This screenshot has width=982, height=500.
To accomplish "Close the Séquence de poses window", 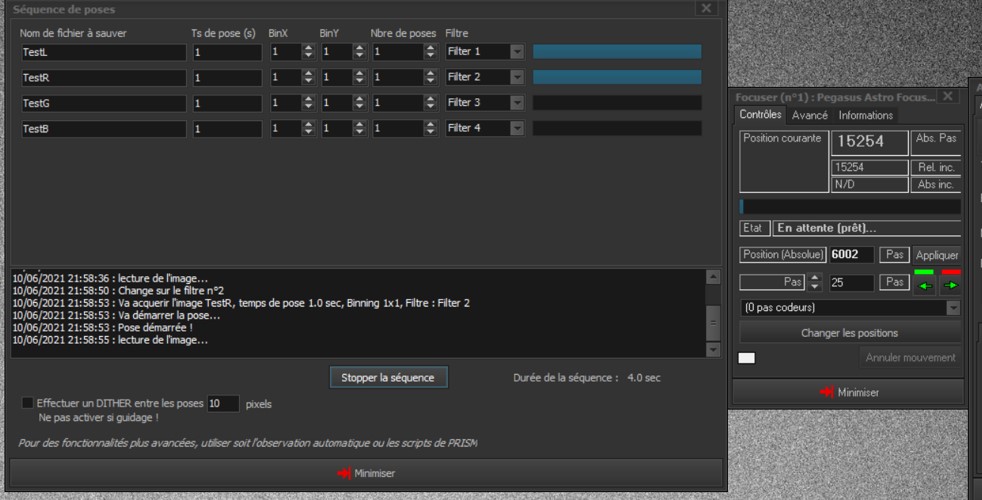I will click(x=706, y=8).
